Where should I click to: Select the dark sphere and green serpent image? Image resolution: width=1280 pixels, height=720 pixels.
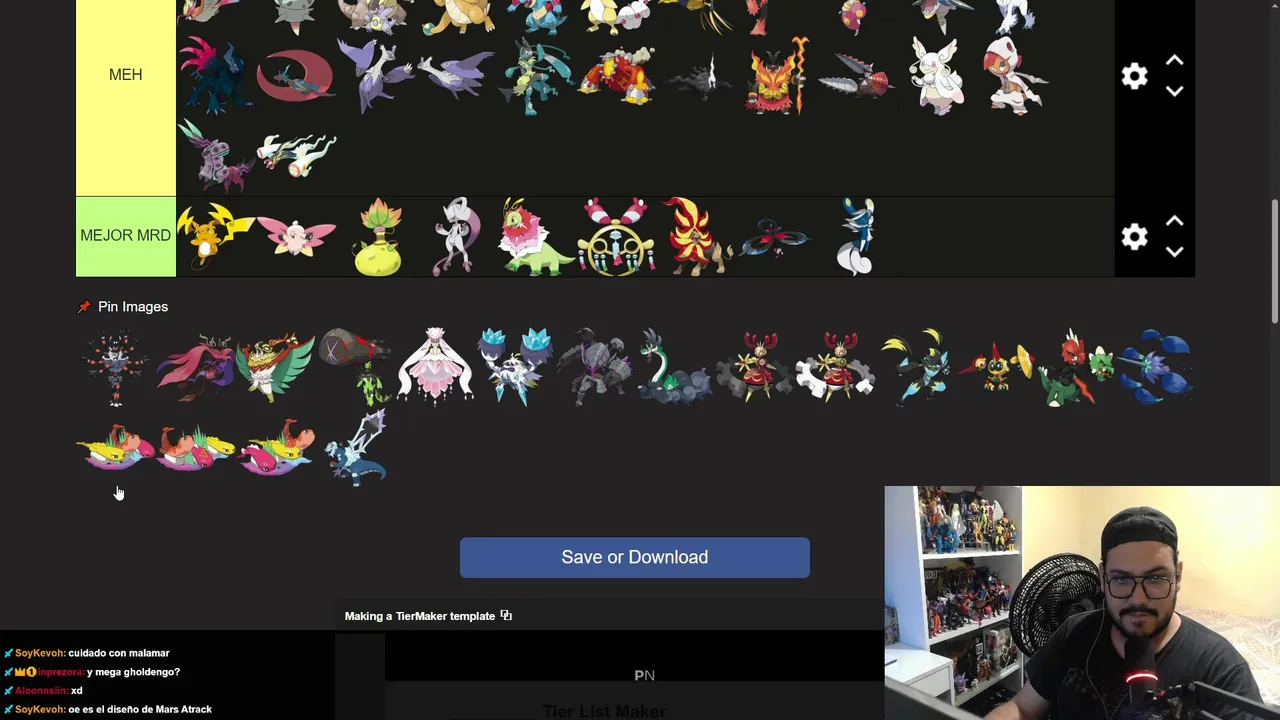tap(356, 367)
